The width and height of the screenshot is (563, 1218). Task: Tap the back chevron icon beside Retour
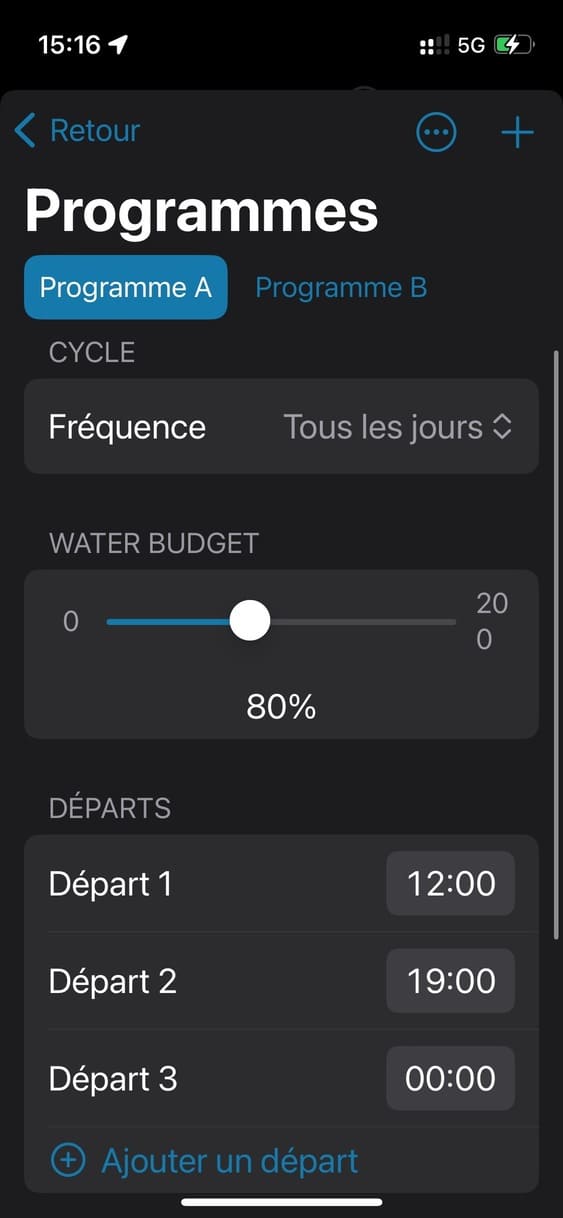tap(25, 130)
